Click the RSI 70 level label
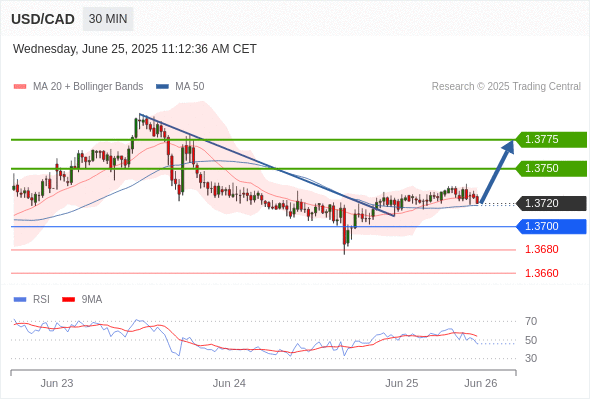This screenshot has height=400, width=590. 531,321
